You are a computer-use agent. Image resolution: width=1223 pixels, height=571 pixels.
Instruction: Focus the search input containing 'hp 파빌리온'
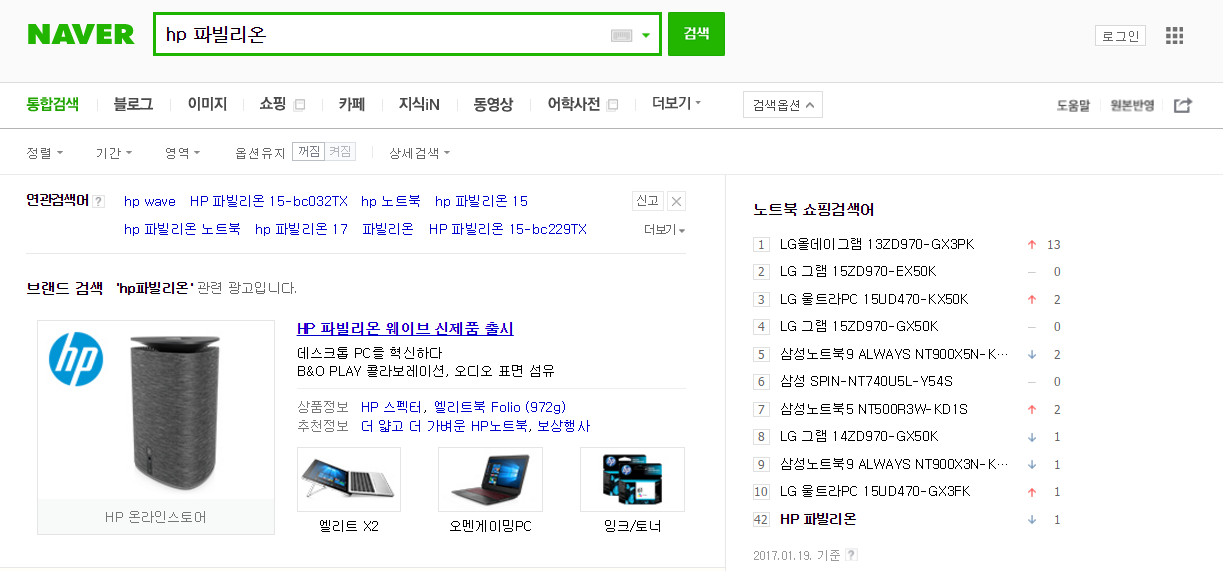[380, 35]
